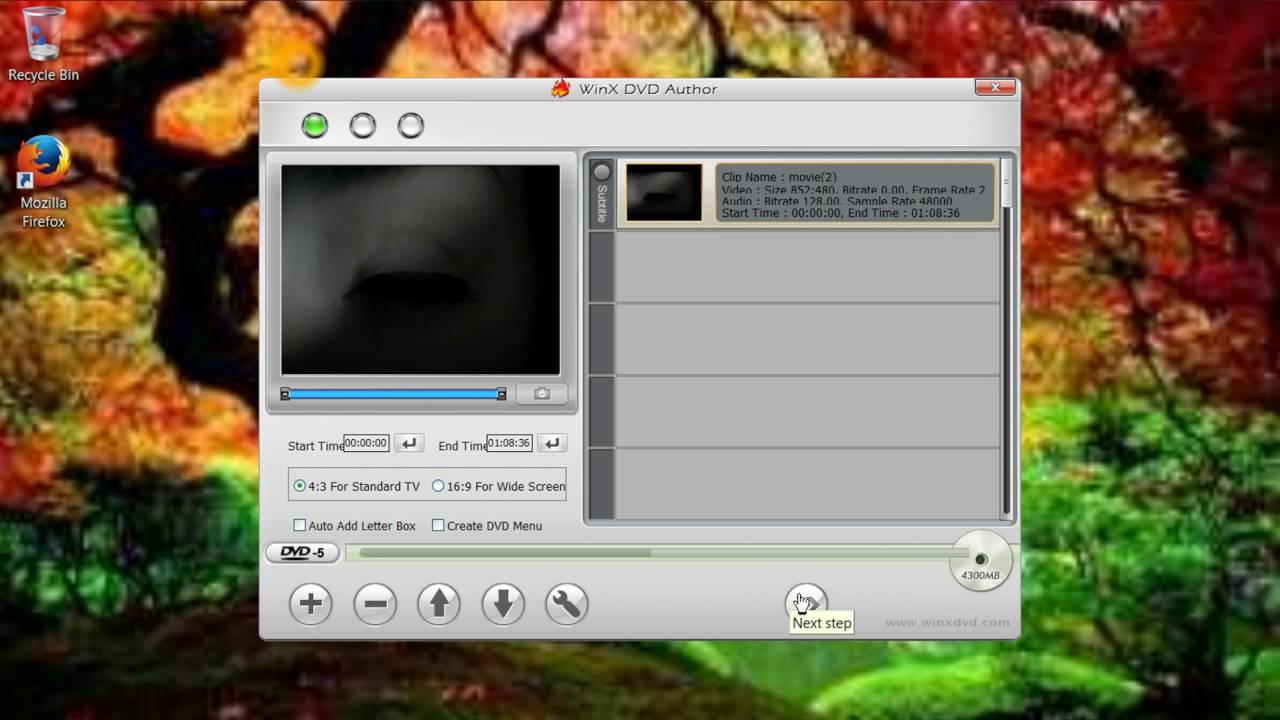Apply the End Time value with its button

(x=552, y=443)
